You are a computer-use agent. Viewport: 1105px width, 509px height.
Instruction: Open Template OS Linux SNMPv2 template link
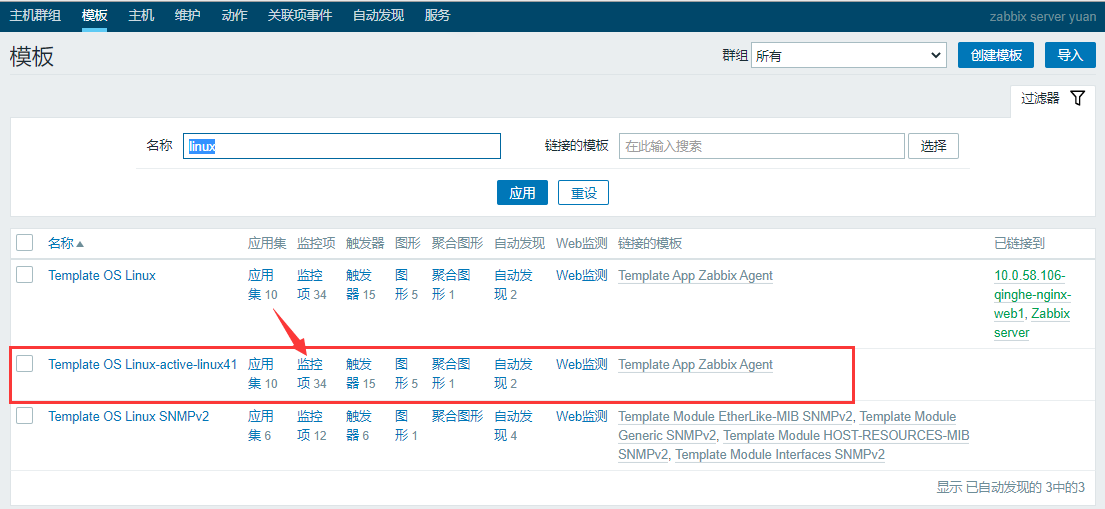(129, 417)
